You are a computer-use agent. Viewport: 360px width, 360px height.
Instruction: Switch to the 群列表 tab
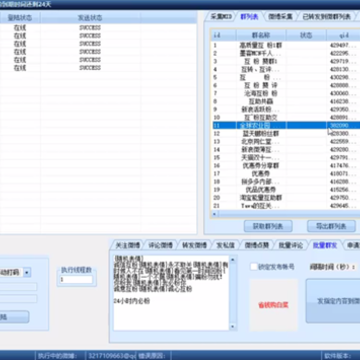point(249,17)
